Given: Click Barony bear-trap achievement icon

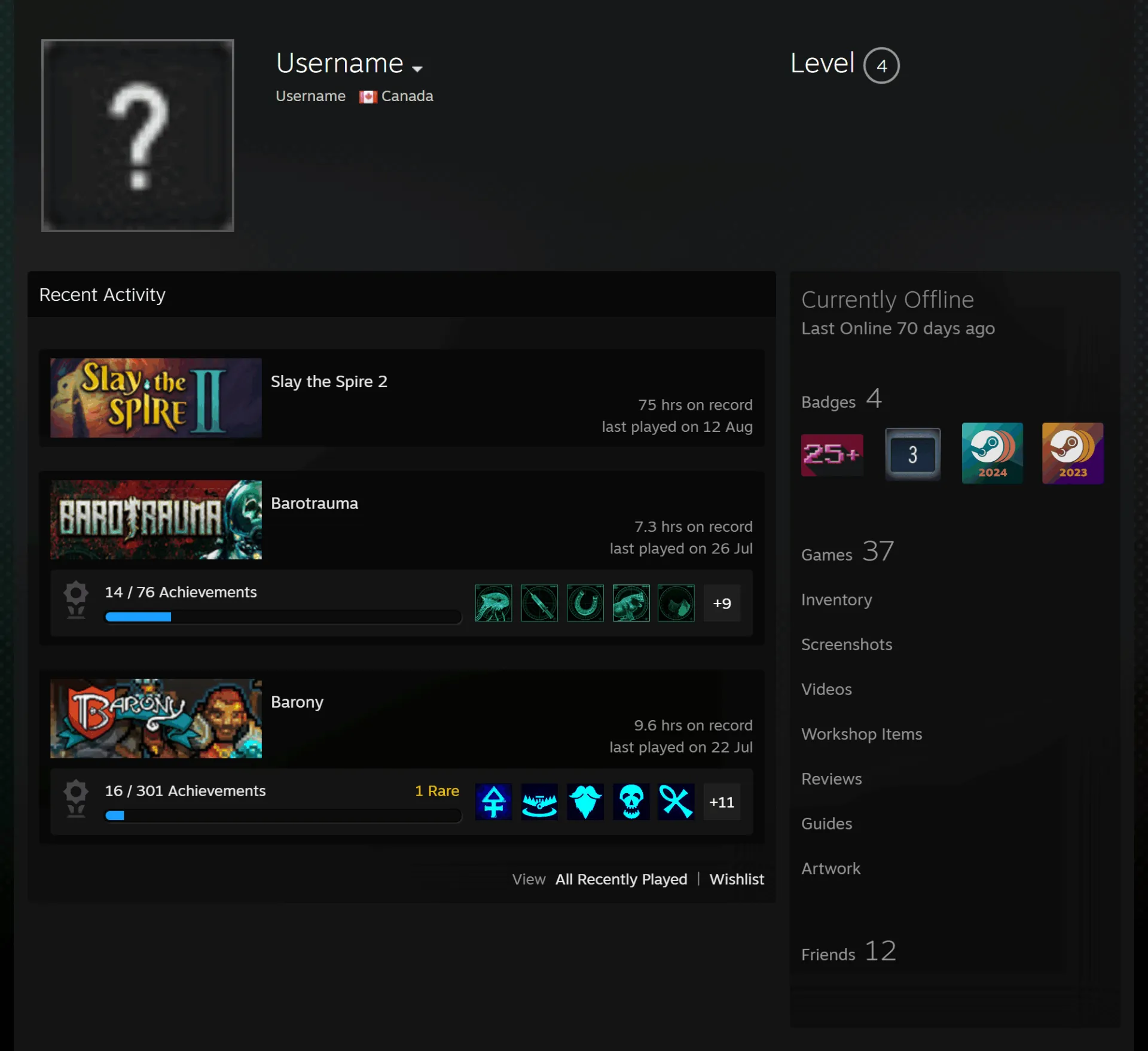Looking at the screenshot, I should [539, 802].
